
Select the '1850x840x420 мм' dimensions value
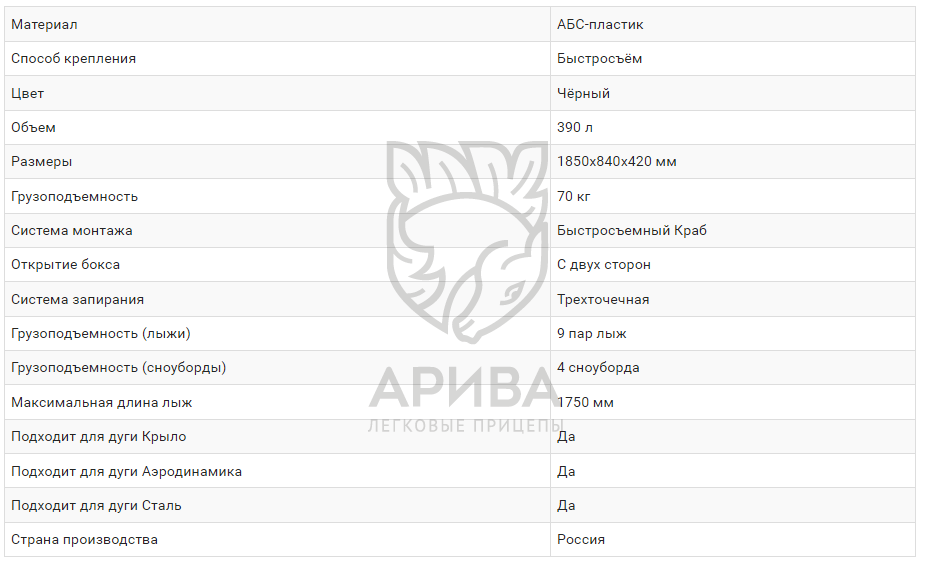pyautogui.click(x=616, y=161)
